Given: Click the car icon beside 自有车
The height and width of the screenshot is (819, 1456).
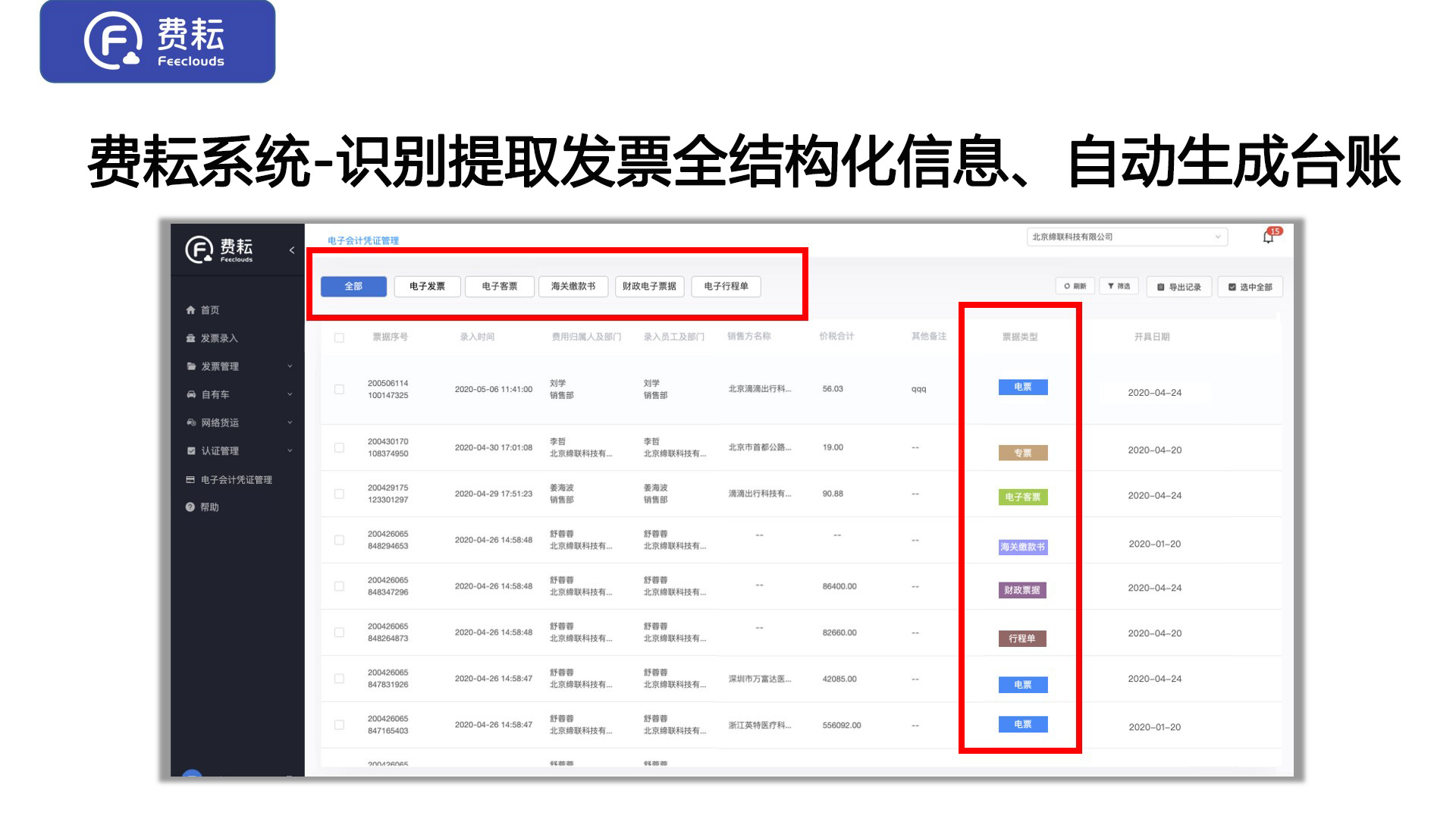Looking at the screenshot, I should click(x=191, y=394).
